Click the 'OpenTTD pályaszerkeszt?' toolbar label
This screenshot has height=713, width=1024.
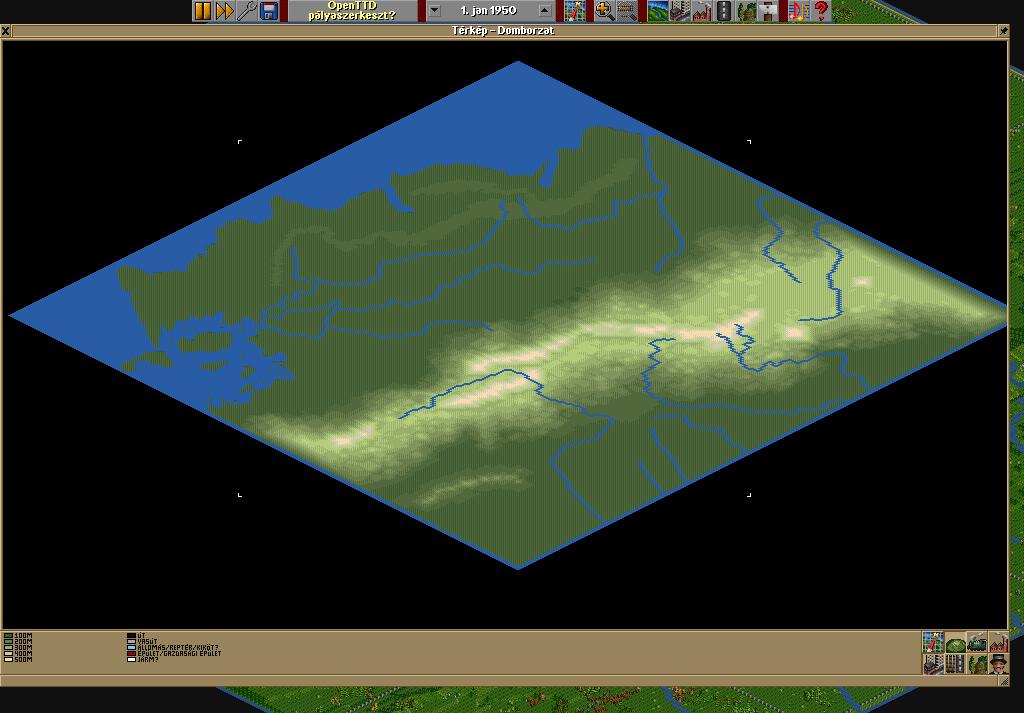pos(352,10)
